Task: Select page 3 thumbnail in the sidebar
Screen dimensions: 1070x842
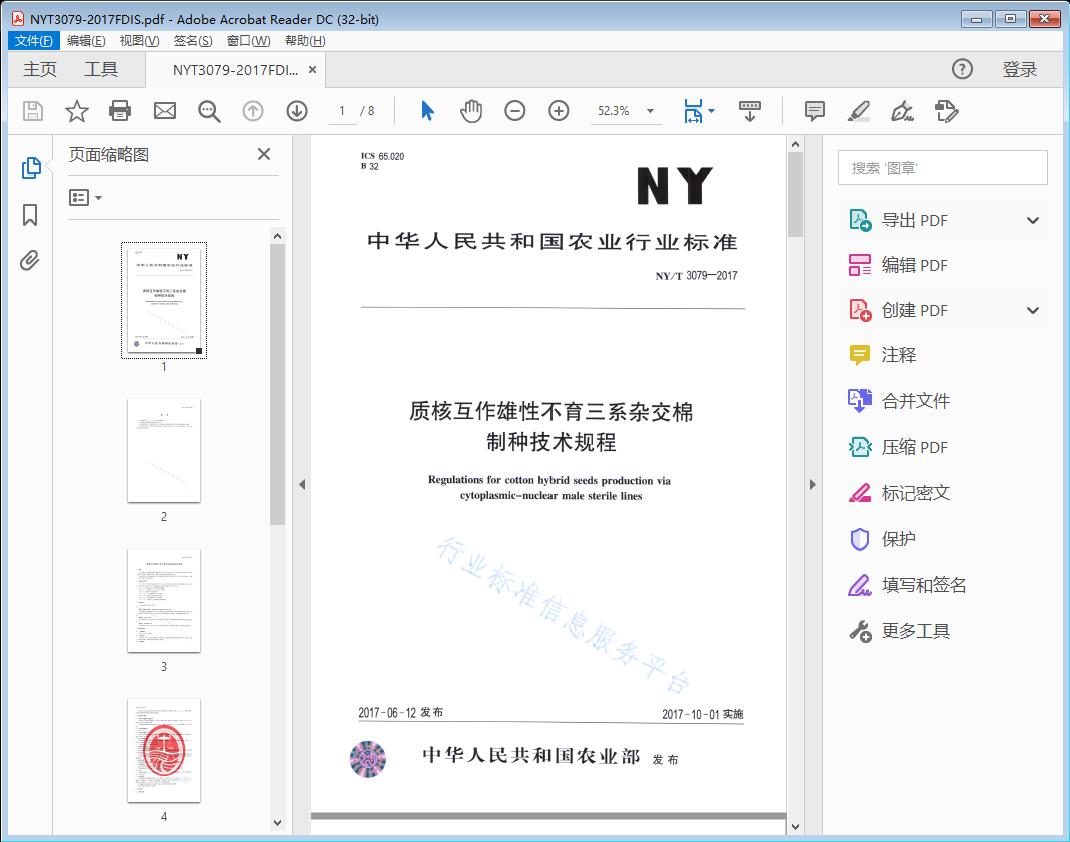Action: coord(164,600)
